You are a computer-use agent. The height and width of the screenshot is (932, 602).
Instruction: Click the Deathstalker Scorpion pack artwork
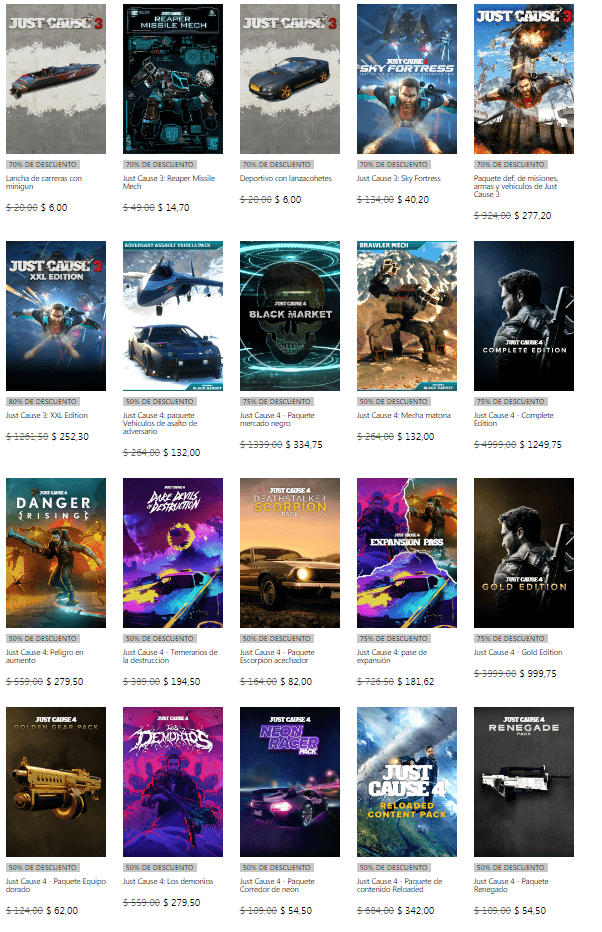(x=289, y=552)
